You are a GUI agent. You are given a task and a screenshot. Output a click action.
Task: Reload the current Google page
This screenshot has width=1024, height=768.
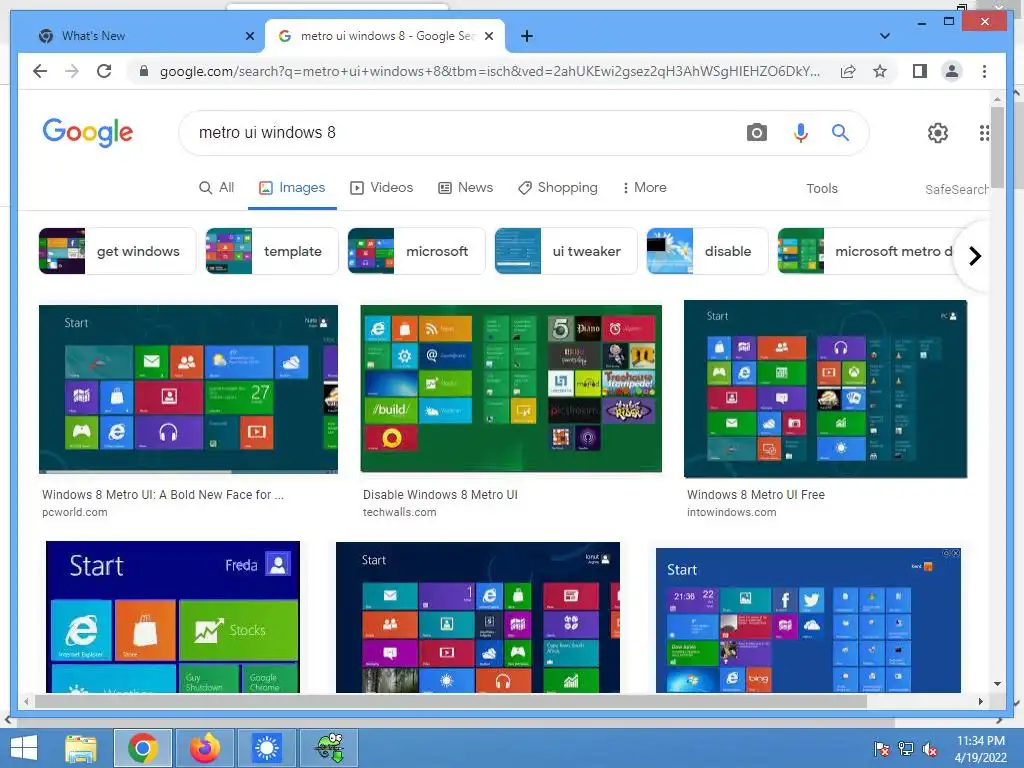pos(104,71)
